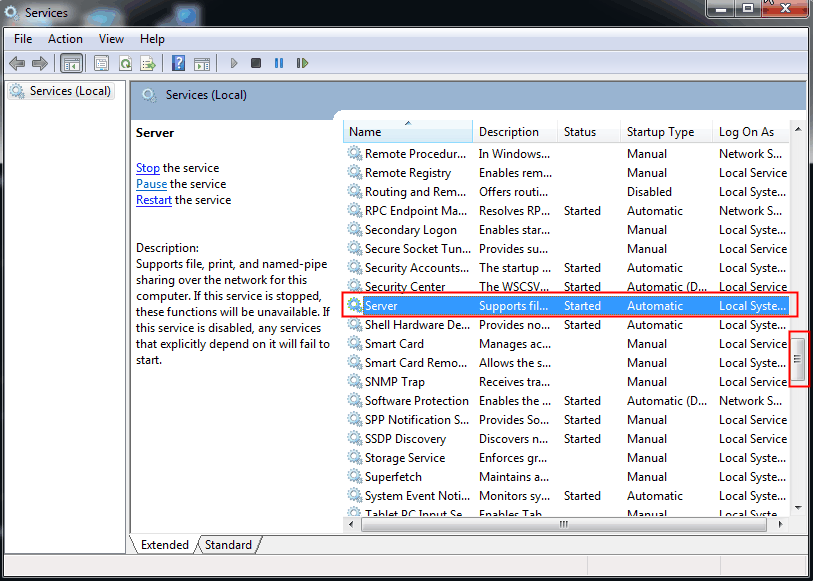Sort by the Name column header

[408, 132]
